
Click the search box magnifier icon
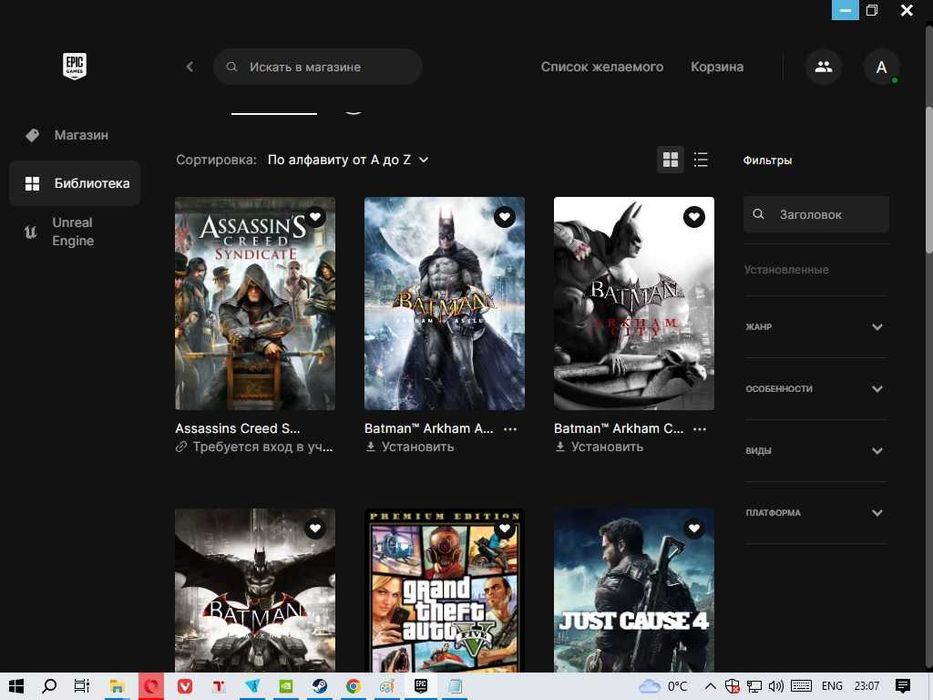pyautogui.click(x=231, y=67)
